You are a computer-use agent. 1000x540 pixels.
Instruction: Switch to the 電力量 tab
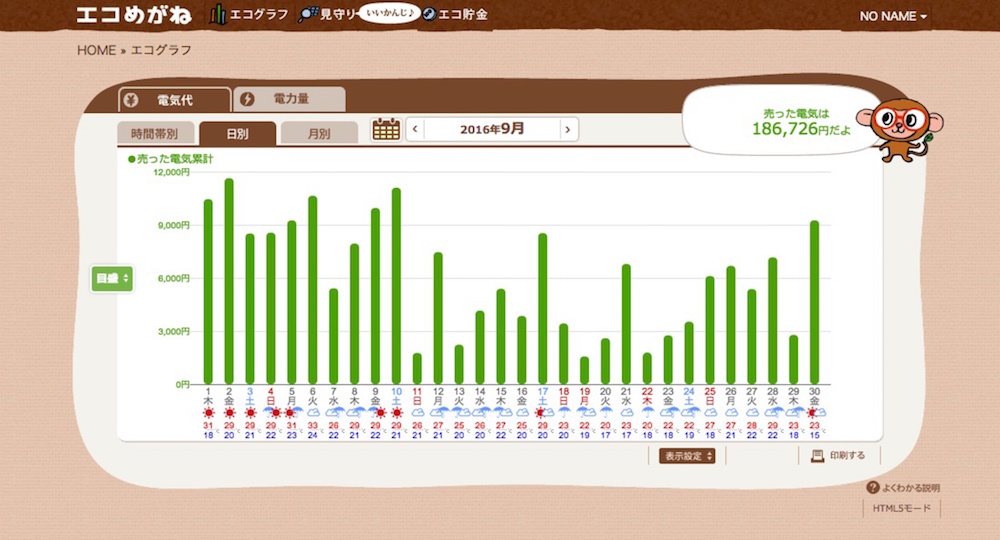click(x=290, y=99)
